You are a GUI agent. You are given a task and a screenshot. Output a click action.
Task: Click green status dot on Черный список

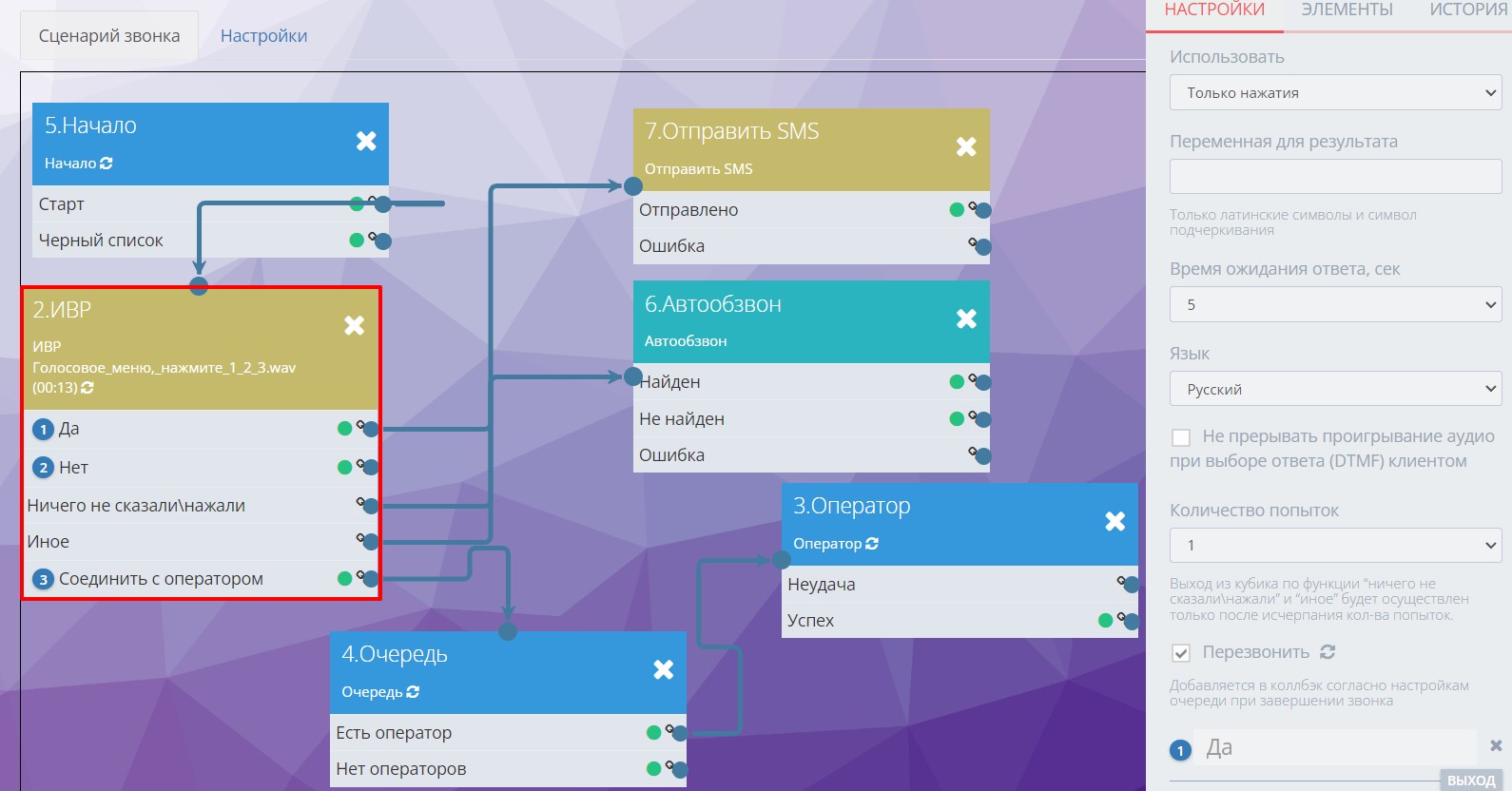click(357, 240)
